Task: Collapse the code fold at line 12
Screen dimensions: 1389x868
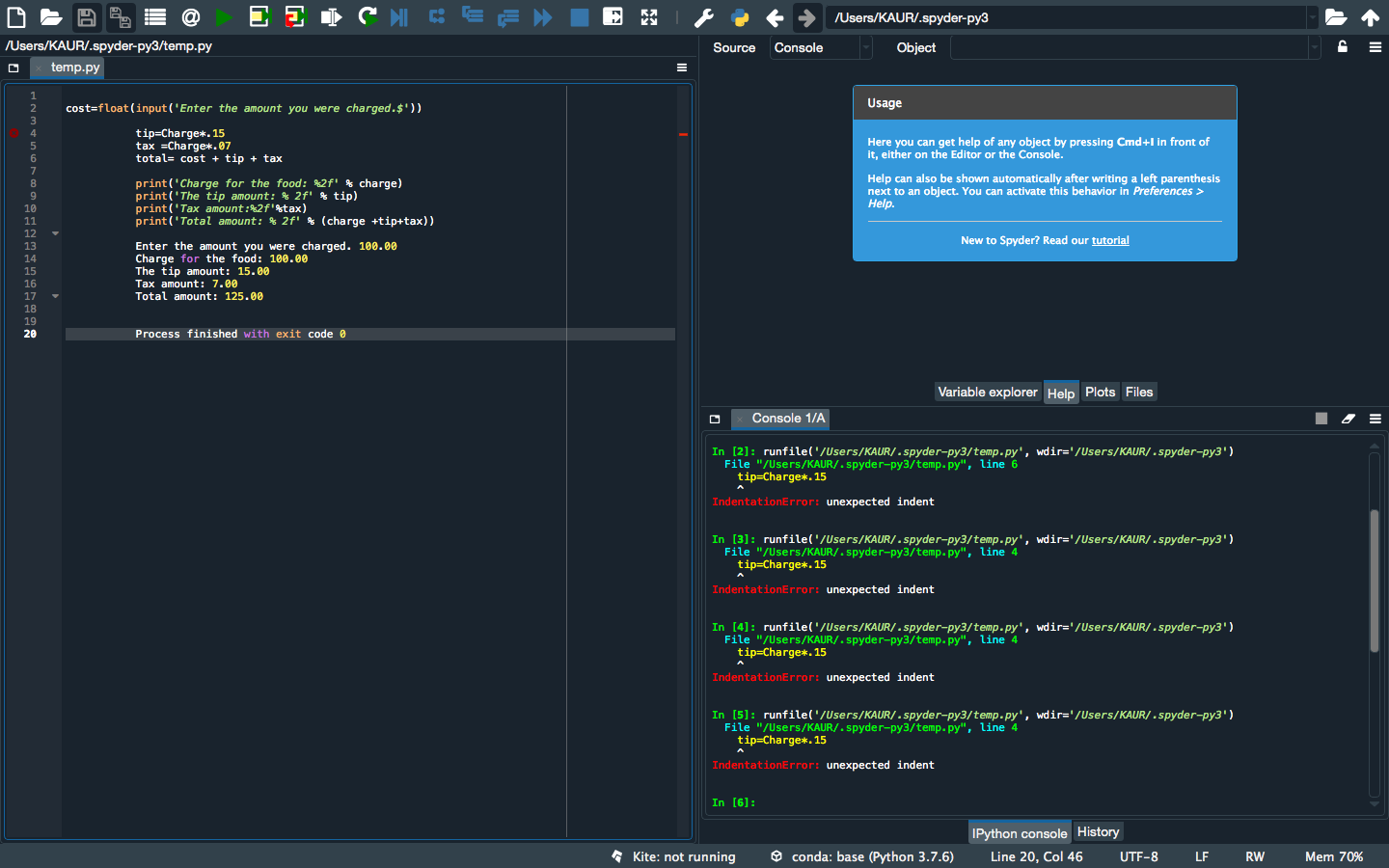Action: pyautogui.click(x=55, y=233)
